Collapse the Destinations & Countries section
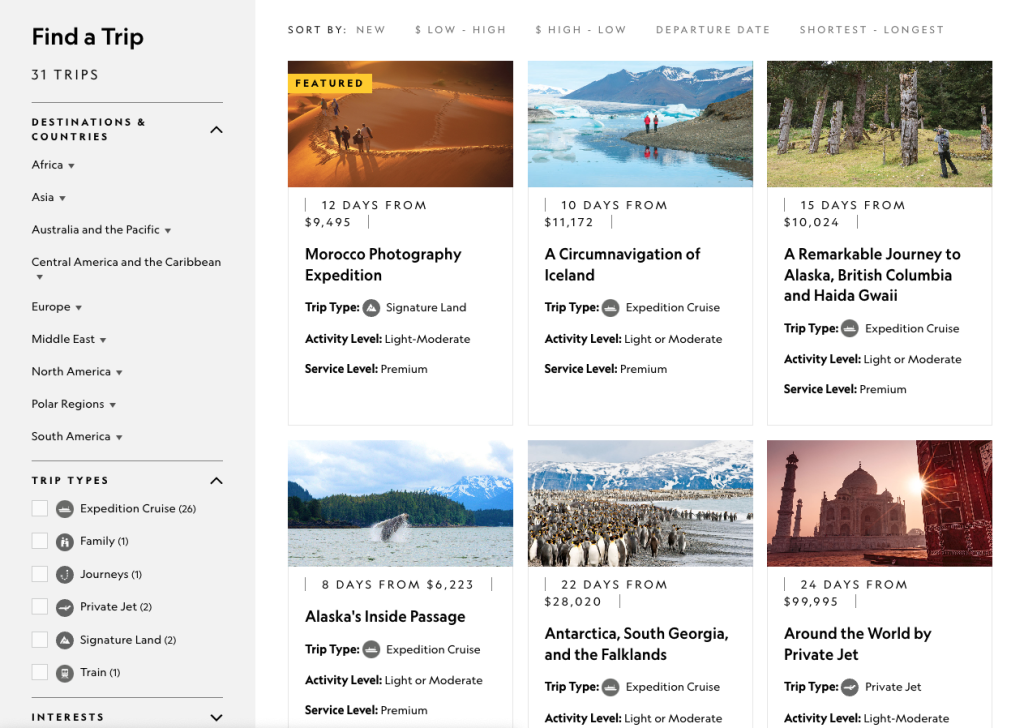1024x728 pixels. (x=216, y=129)
